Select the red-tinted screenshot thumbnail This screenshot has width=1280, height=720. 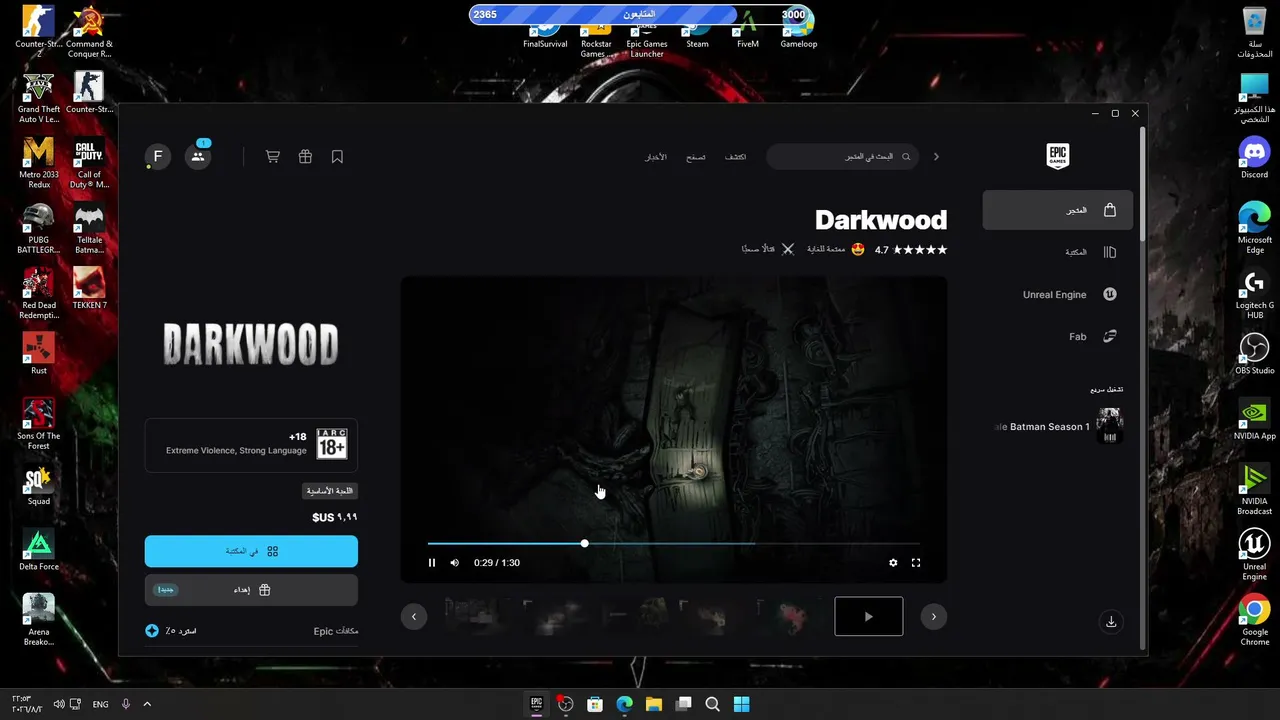[791, 616]
